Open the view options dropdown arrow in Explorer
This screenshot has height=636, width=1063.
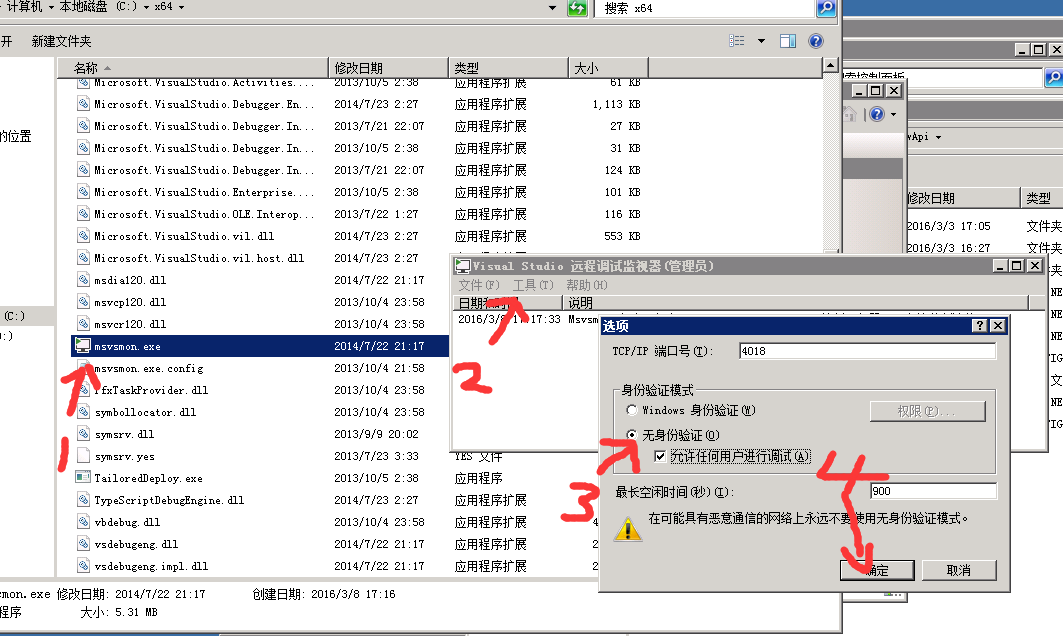[761, 41]
